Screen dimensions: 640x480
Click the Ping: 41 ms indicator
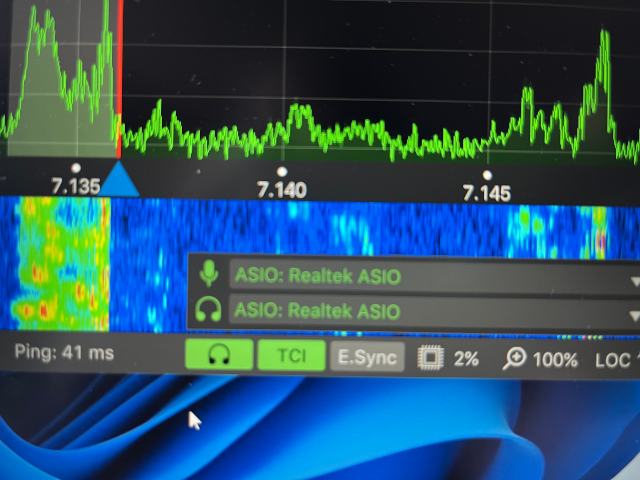pos(64,353)
